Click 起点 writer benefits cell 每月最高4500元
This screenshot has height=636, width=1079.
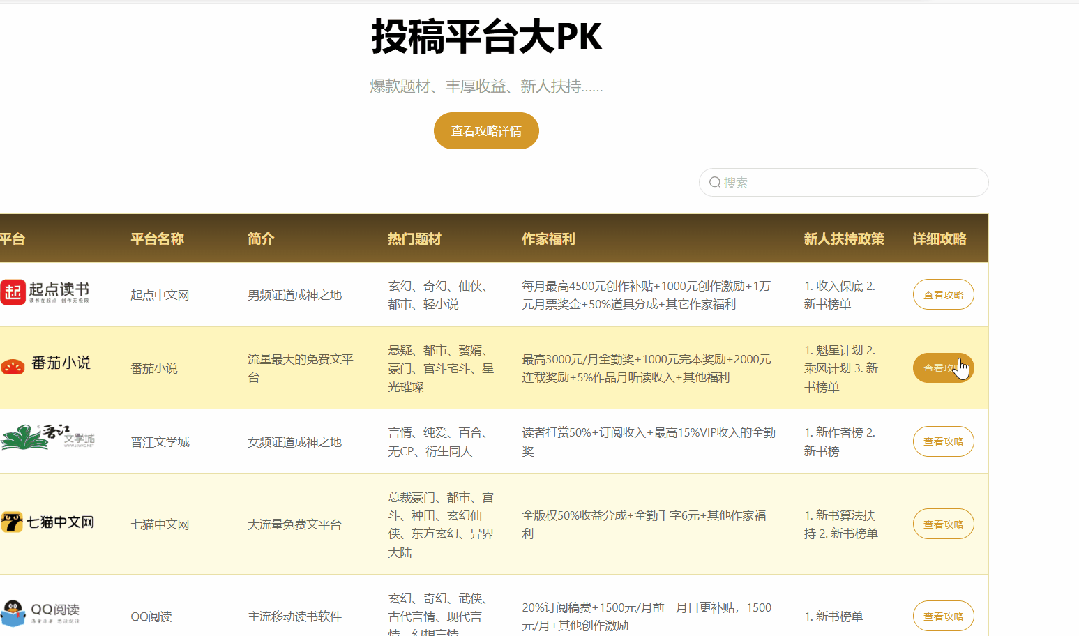pyautogui.click(x=646, y=295)
